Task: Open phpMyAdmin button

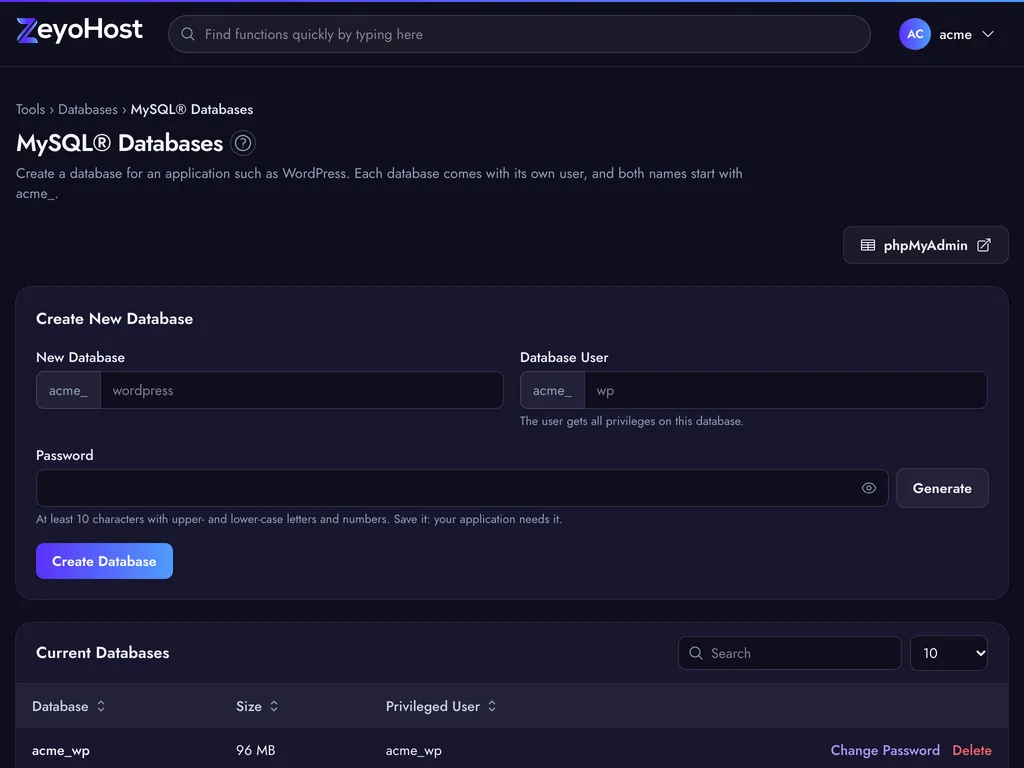Action: pyautogui.click(x=925, y=245)
